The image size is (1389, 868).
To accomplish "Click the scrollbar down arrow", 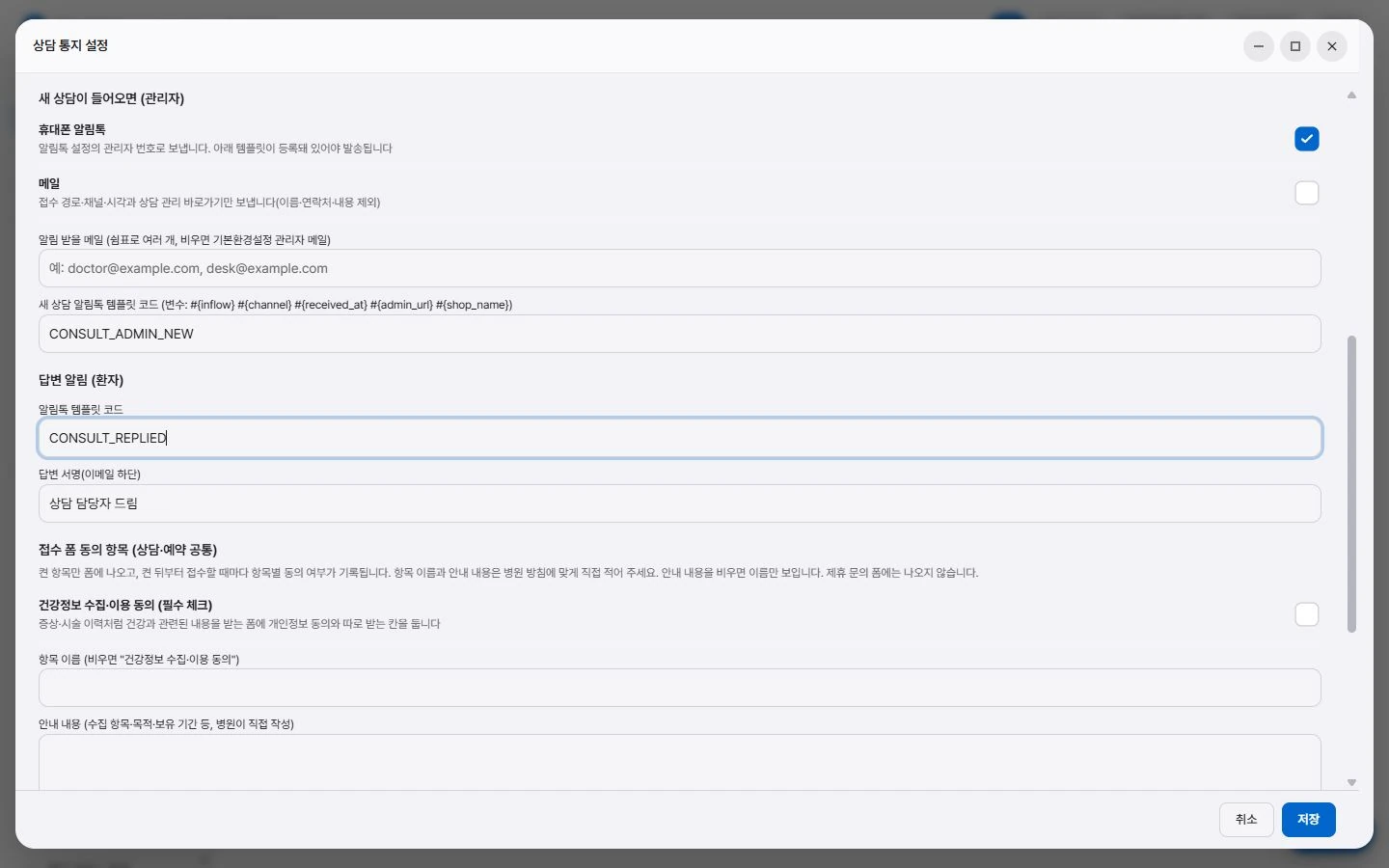I will [1351, 782].
